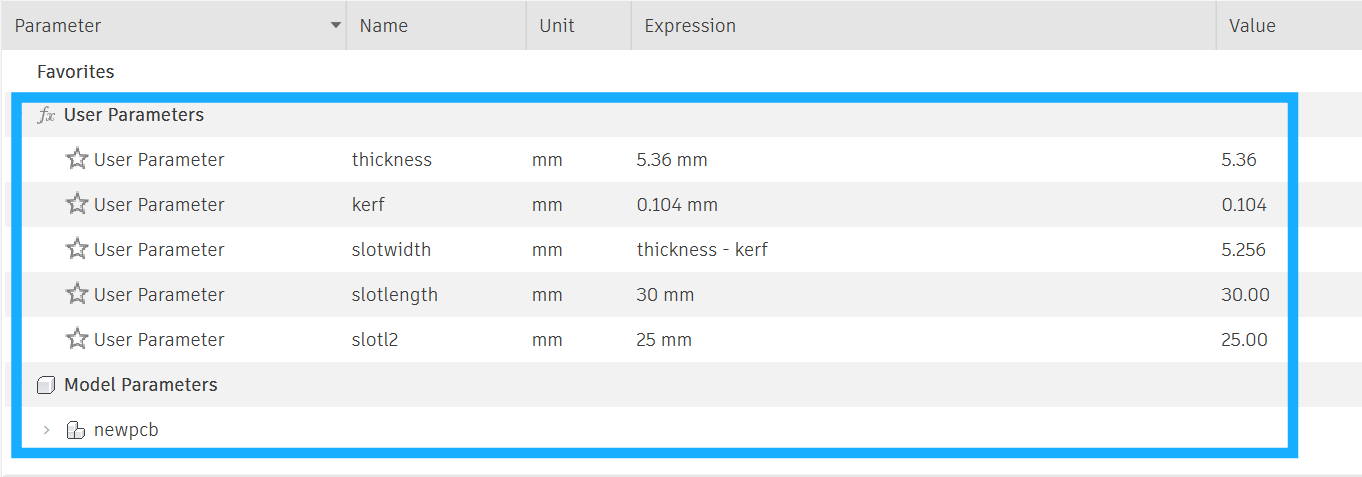
Task: Click the Expression column header
Action: pyautogui.click(x=690, y=26)
